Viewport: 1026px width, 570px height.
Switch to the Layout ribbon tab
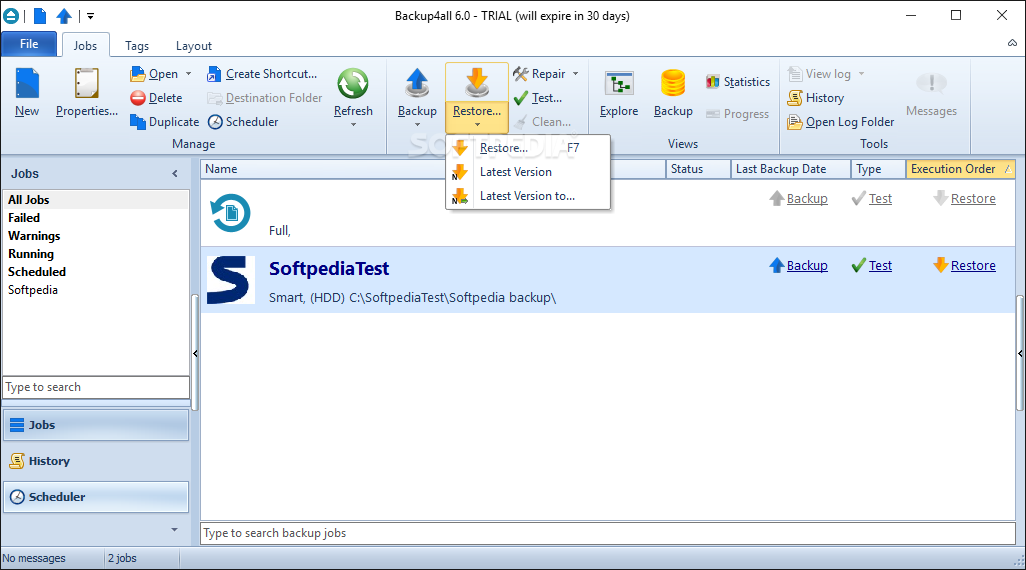194,46
